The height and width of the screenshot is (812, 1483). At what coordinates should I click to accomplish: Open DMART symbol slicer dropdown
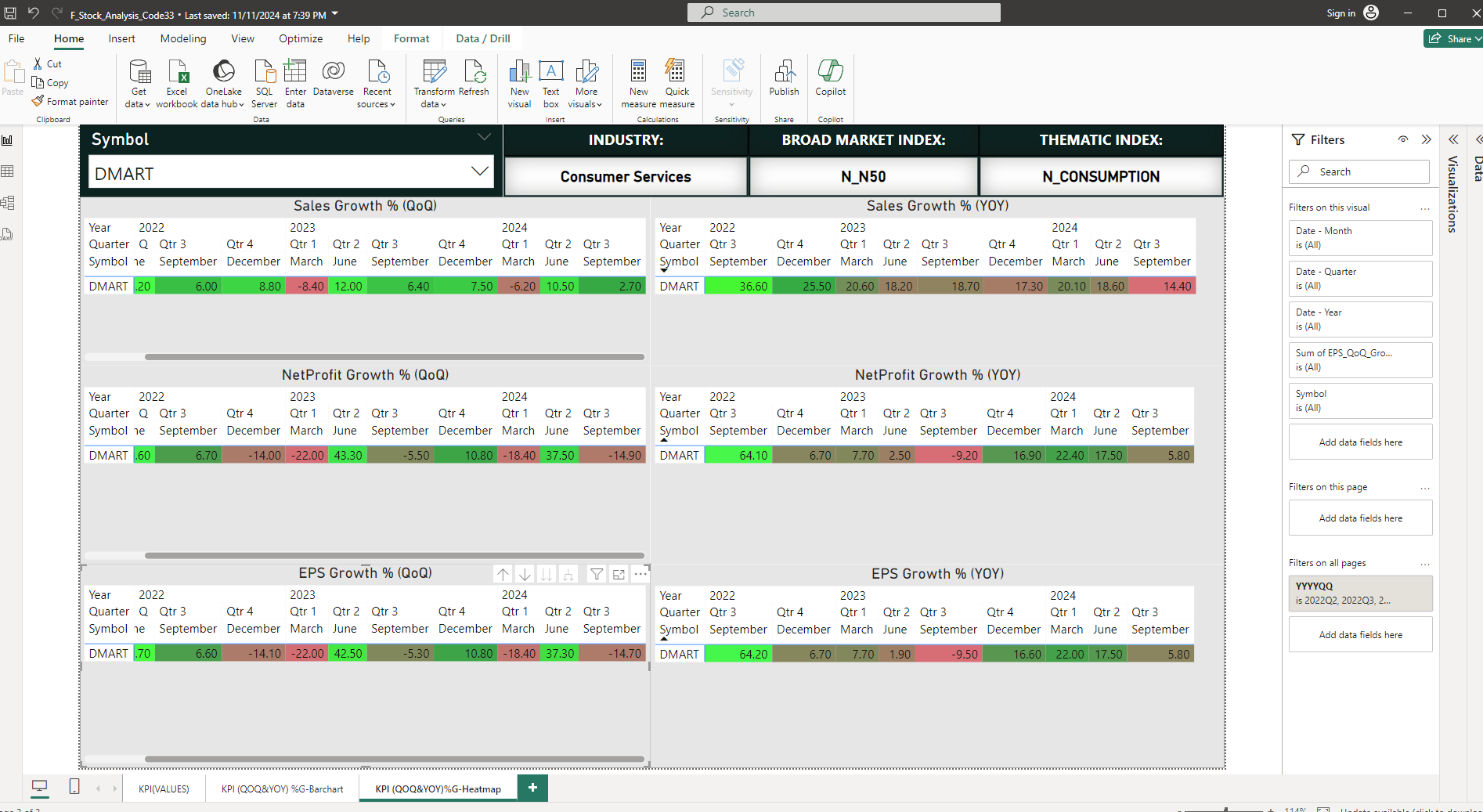tap(480, 171)
